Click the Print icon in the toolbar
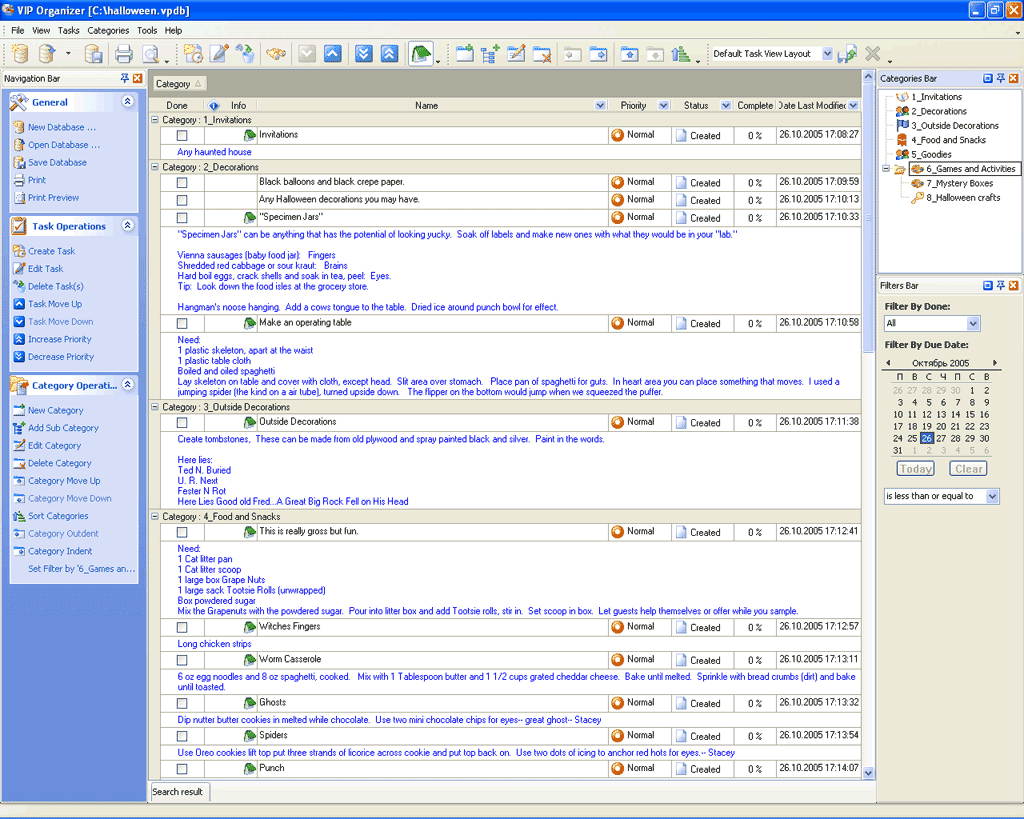The width and height of the screenshot is (1024, 819). (123, 54)
